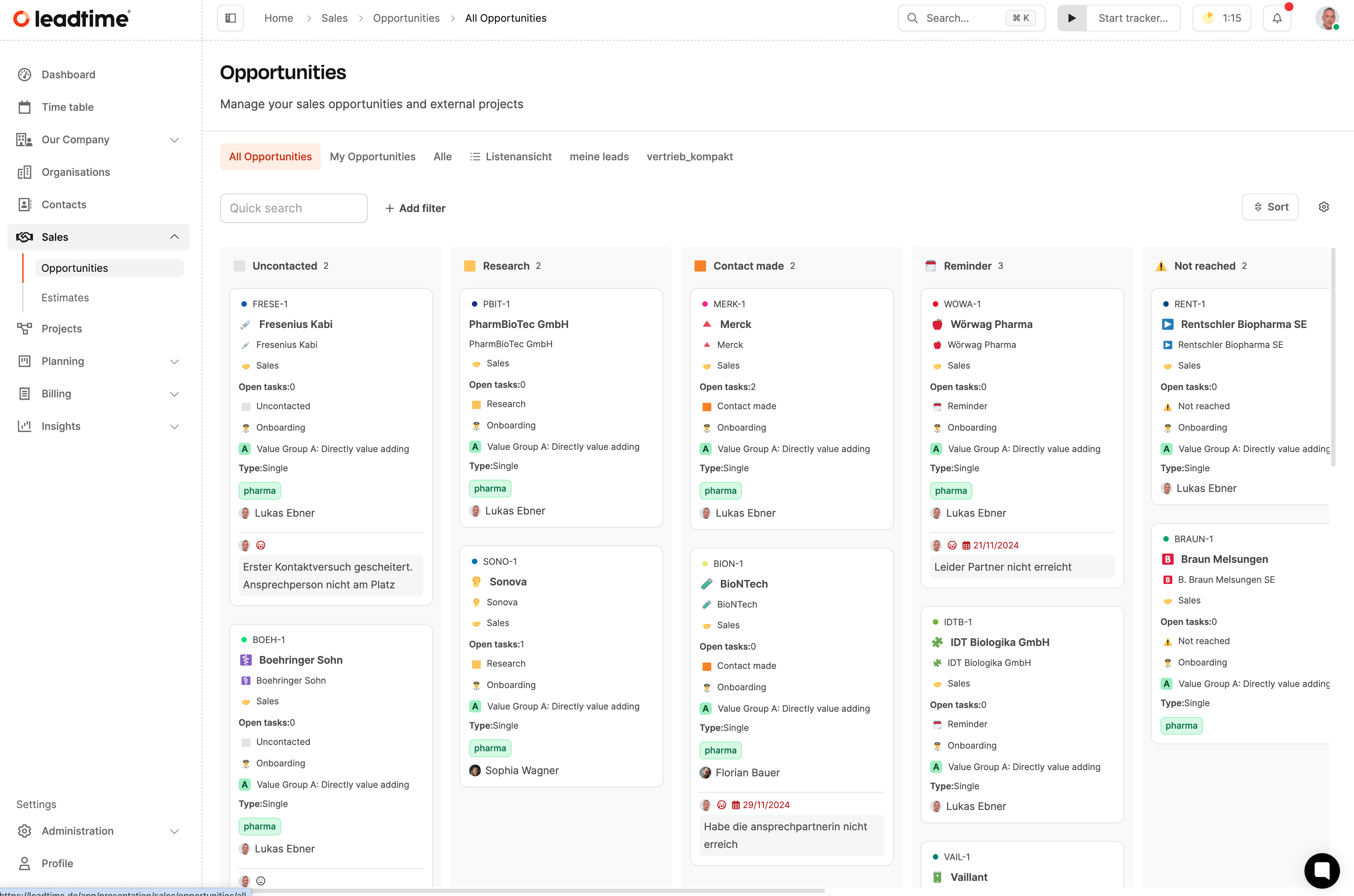The image size is (1354, 896).
Task: Open Projects in the sidebar
Action: 62,329
